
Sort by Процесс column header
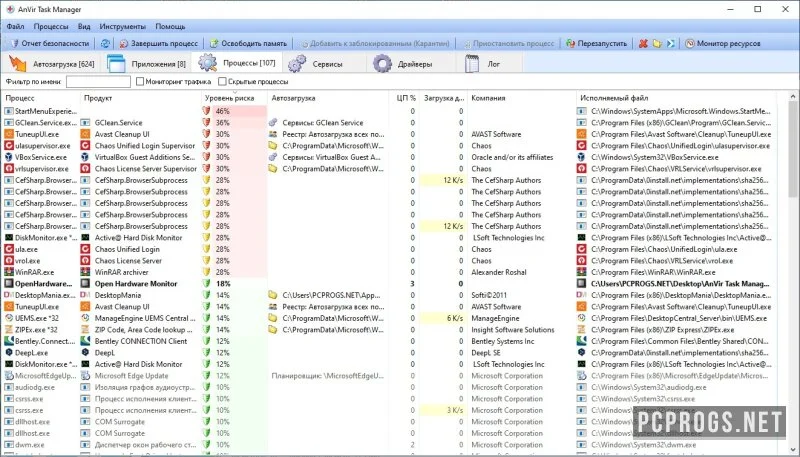pos(41,98)
